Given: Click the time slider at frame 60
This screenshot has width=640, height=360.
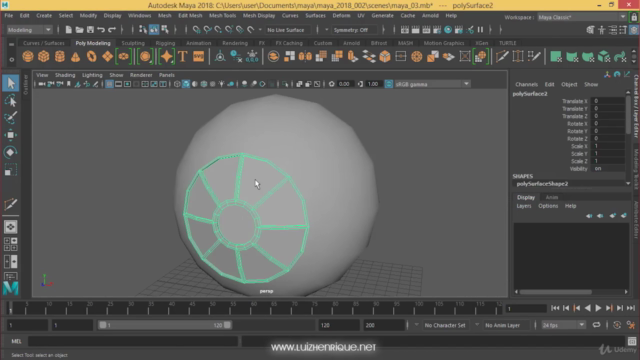Looking at the screenshot, I should (x=253, y=308).
